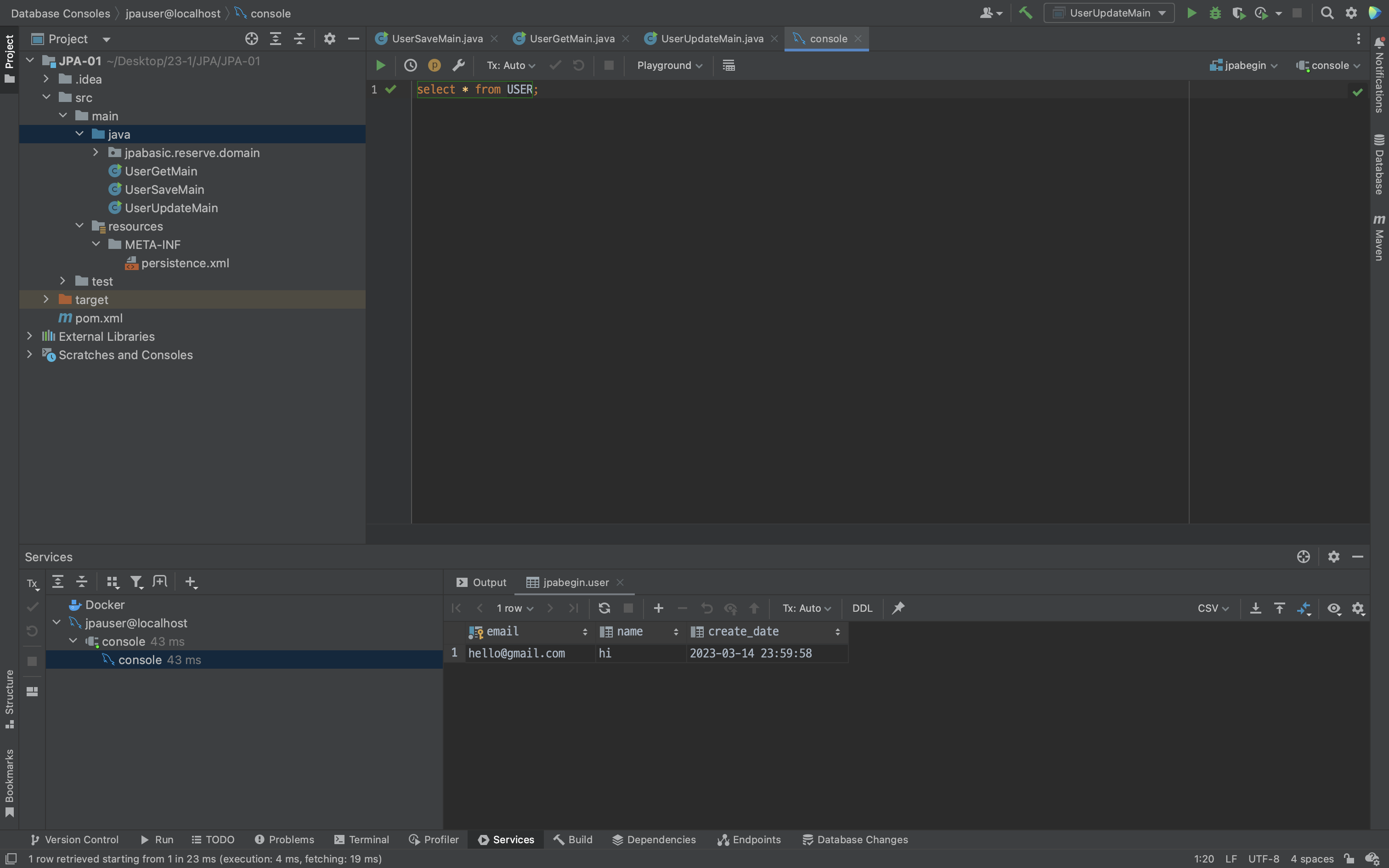
Task: Reload data in jpabegin.user result grid
Action: tap(604, 608)
